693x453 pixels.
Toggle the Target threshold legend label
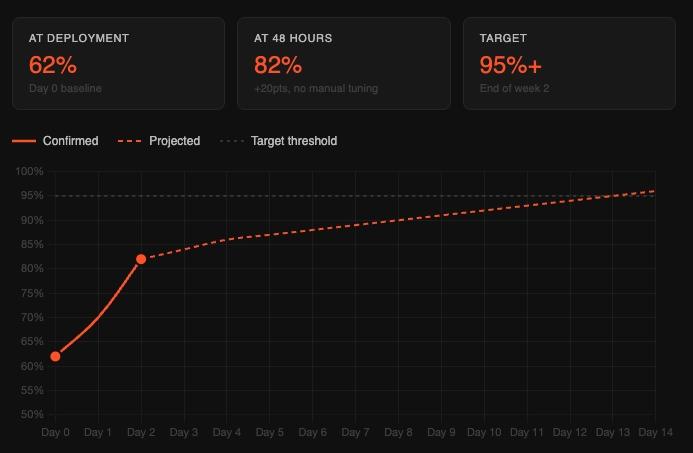point(294,141)
